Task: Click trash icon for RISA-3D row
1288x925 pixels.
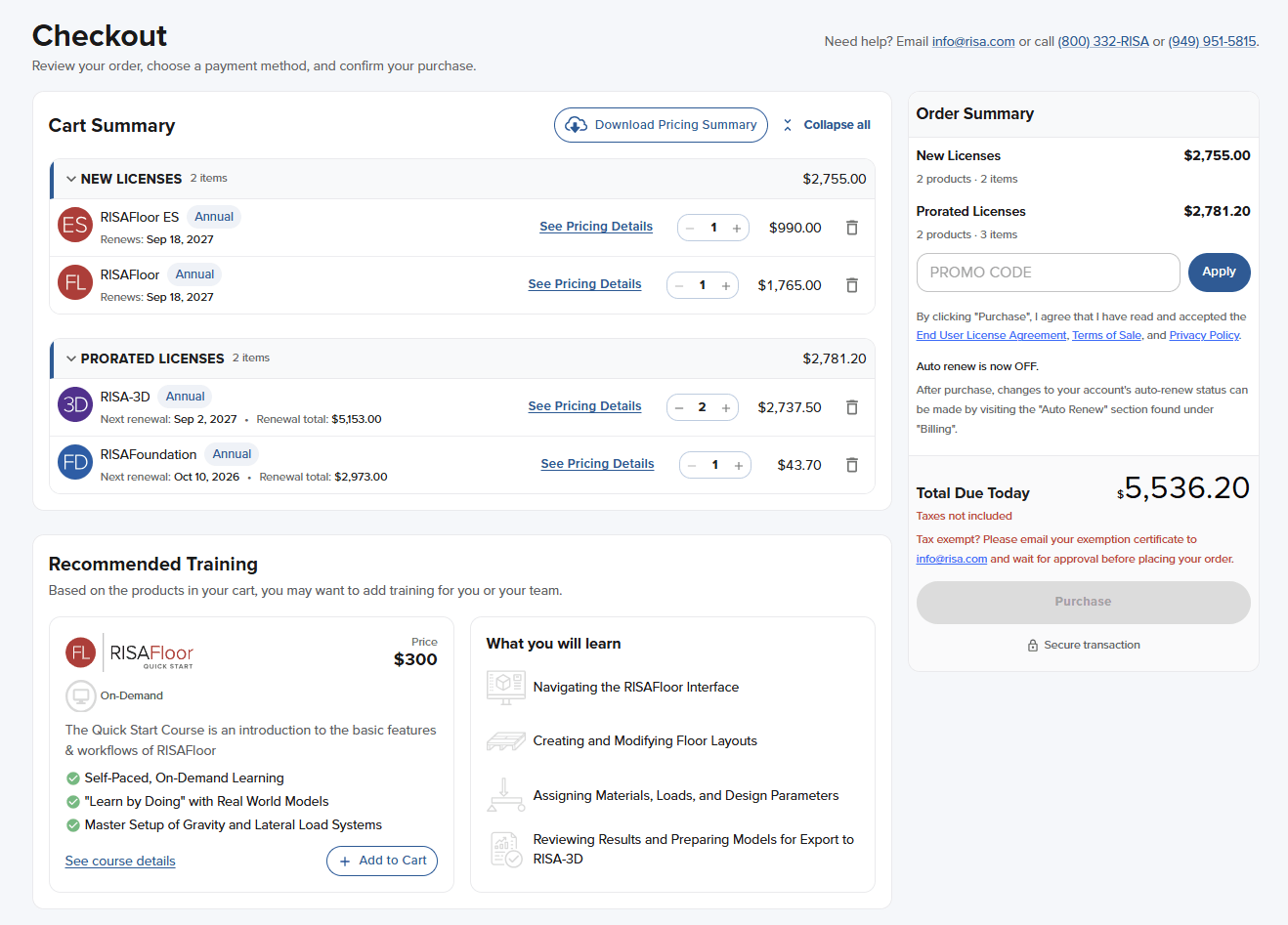Action: tap(852, 407)
